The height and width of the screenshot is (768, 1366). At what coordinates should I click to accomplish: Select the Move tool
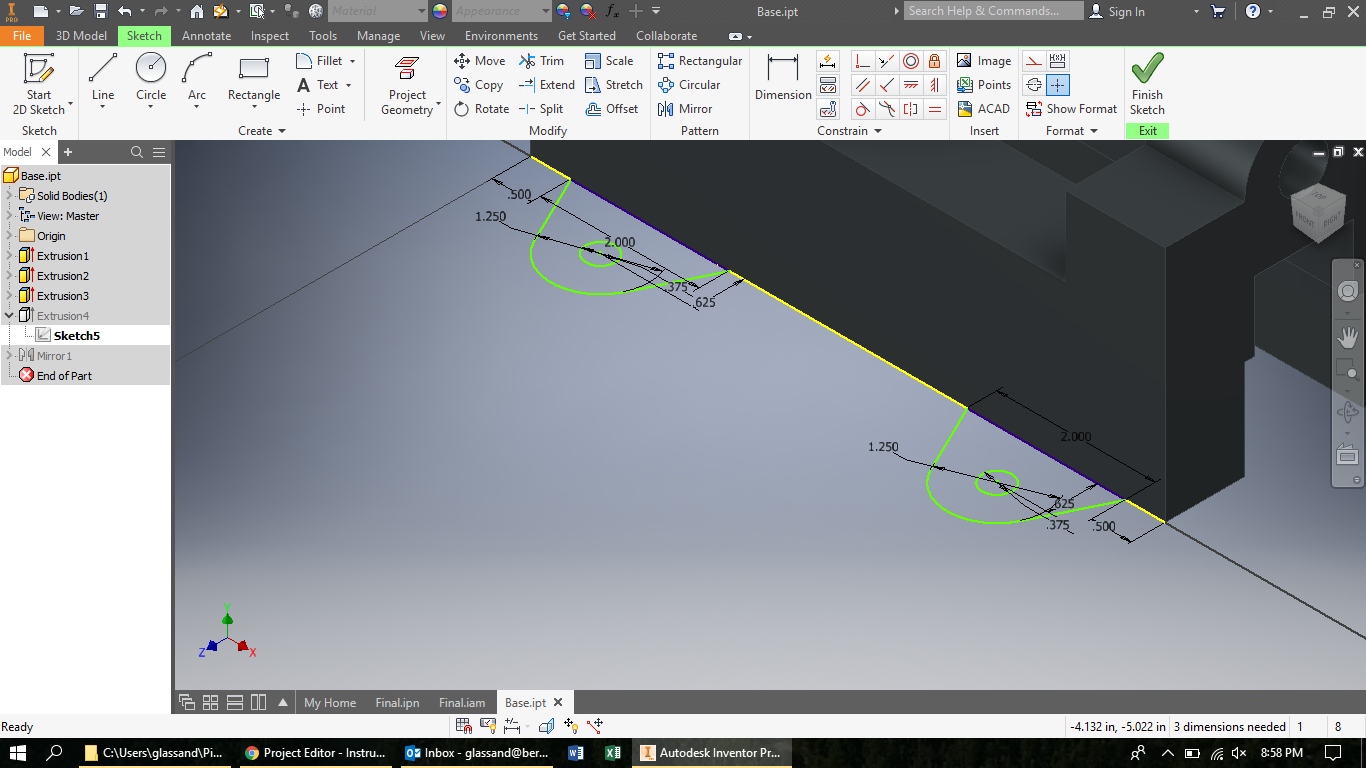tap(480, 61)
